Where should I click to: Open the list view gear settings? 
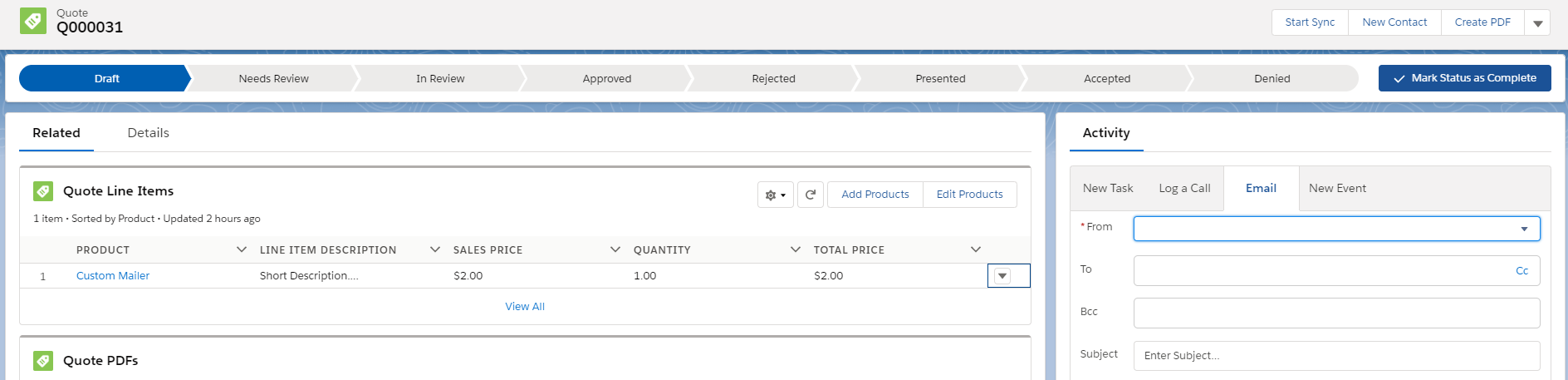(x=775, y=195)
